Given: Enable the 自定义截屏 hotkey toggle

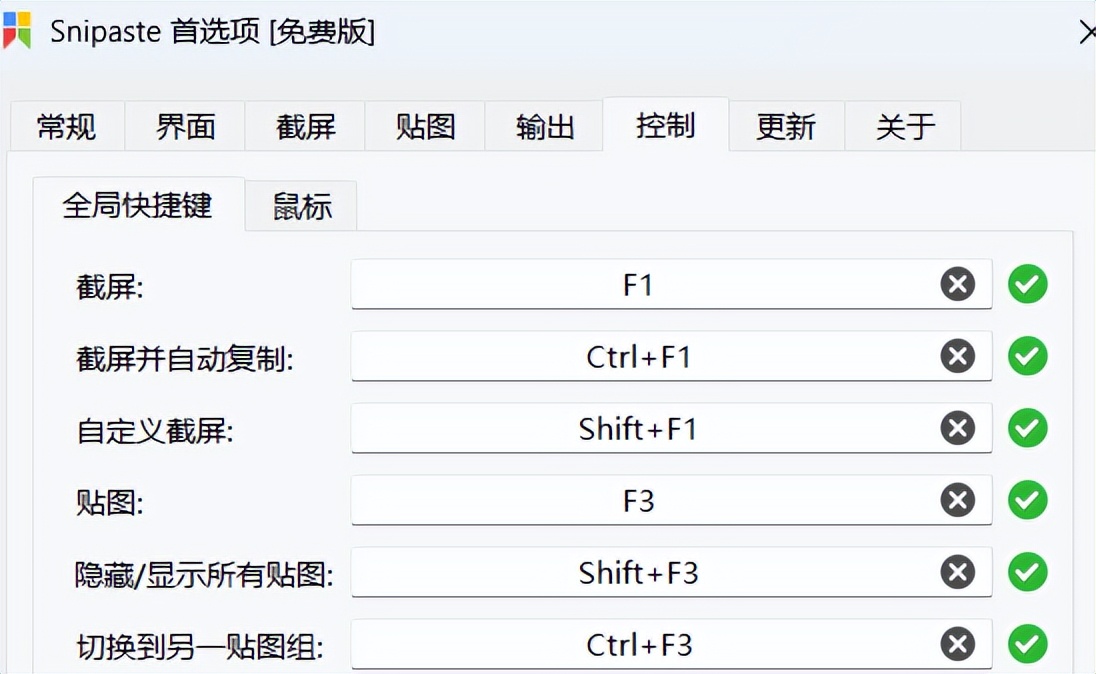Looking at the screenshot, I should click(1028, 428).
